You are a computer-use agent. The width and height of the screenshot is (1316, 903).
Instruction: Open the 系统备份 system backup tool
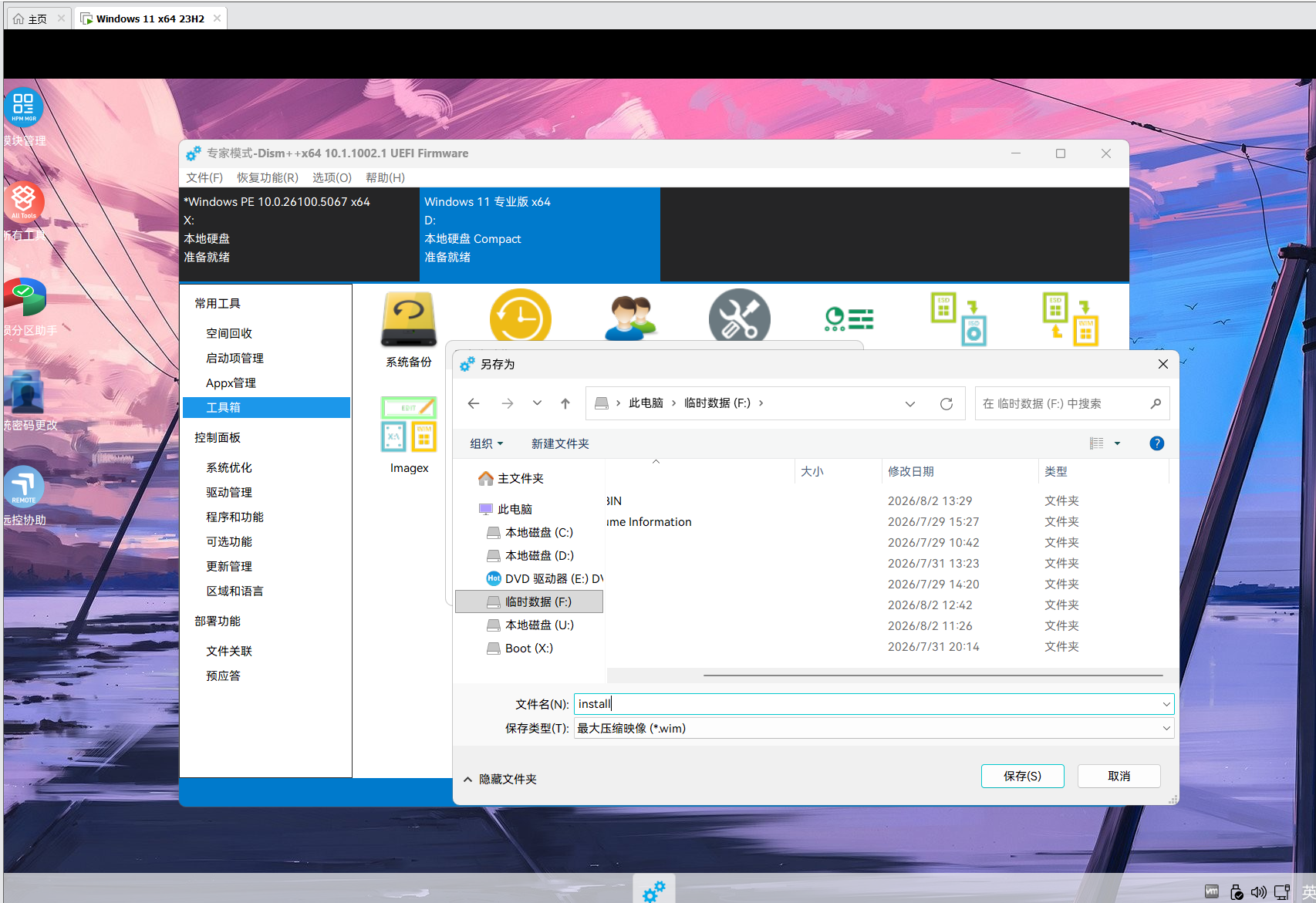(409, 329)
